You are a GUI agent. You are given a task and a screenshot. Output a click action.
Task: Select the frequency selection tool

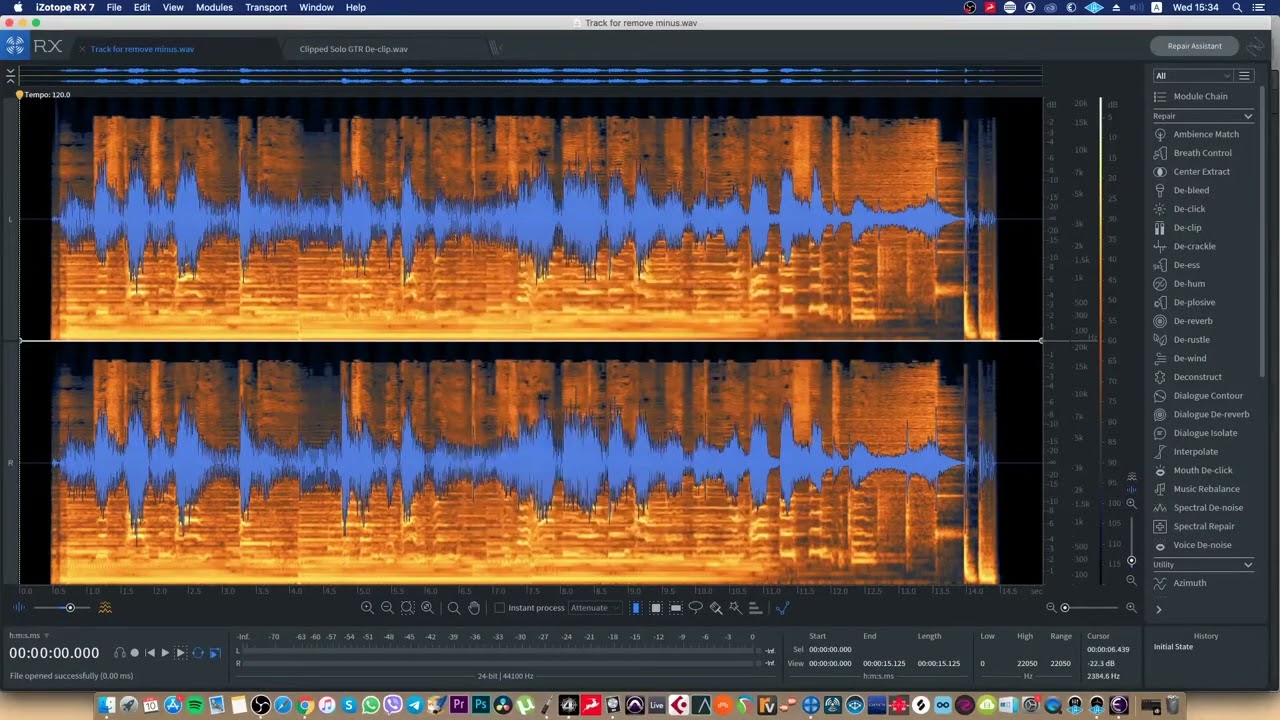pyautogui.click(x=676, y=608)
